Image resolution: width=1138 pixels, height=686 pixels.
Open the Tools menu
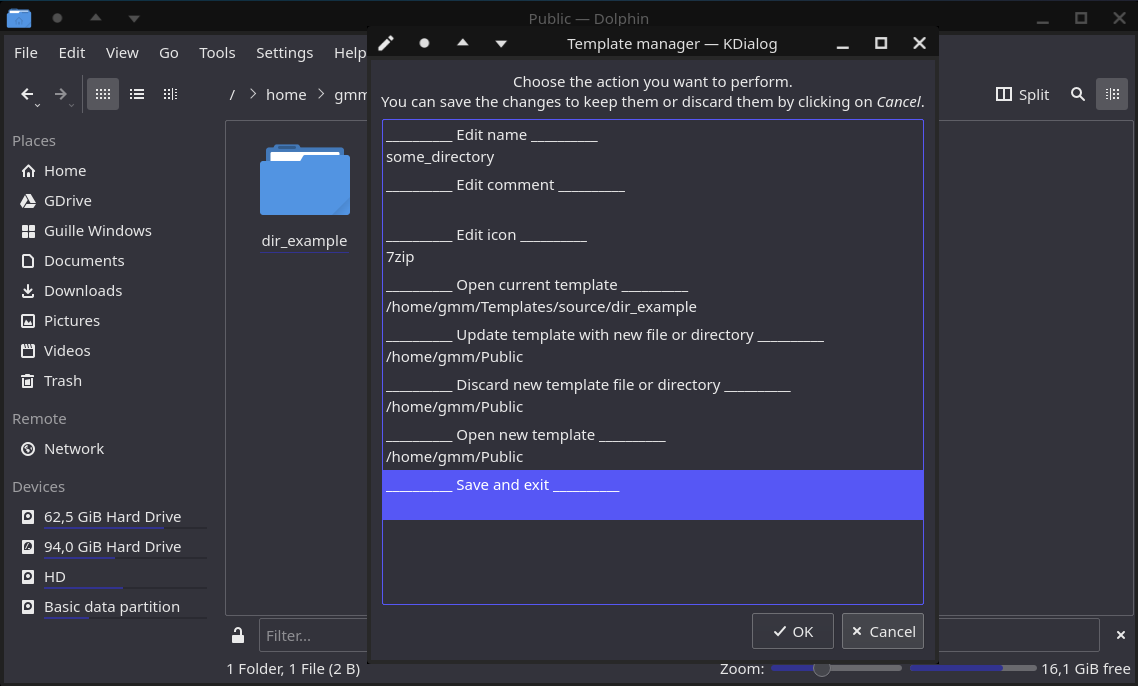(x=217, y=53)
